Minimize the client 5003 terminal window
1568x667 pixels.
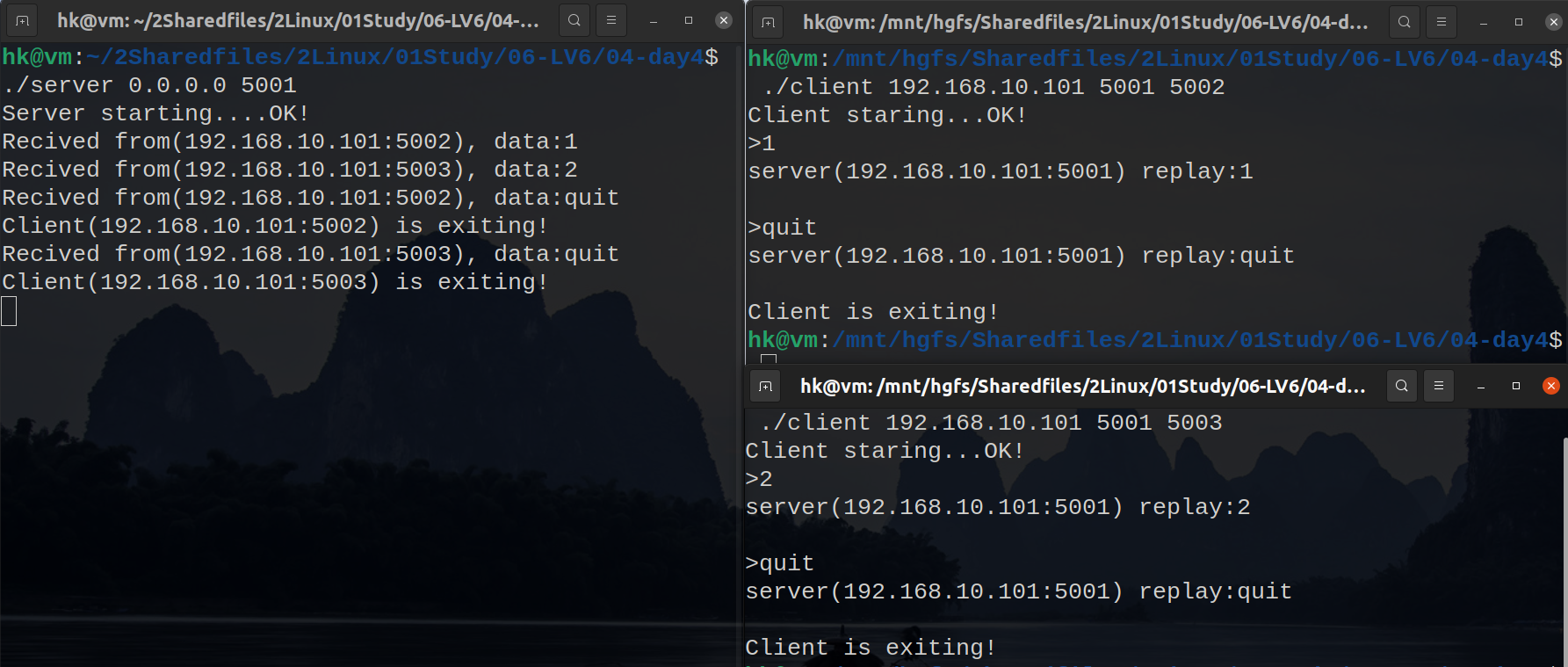[x=1481, y=386]
